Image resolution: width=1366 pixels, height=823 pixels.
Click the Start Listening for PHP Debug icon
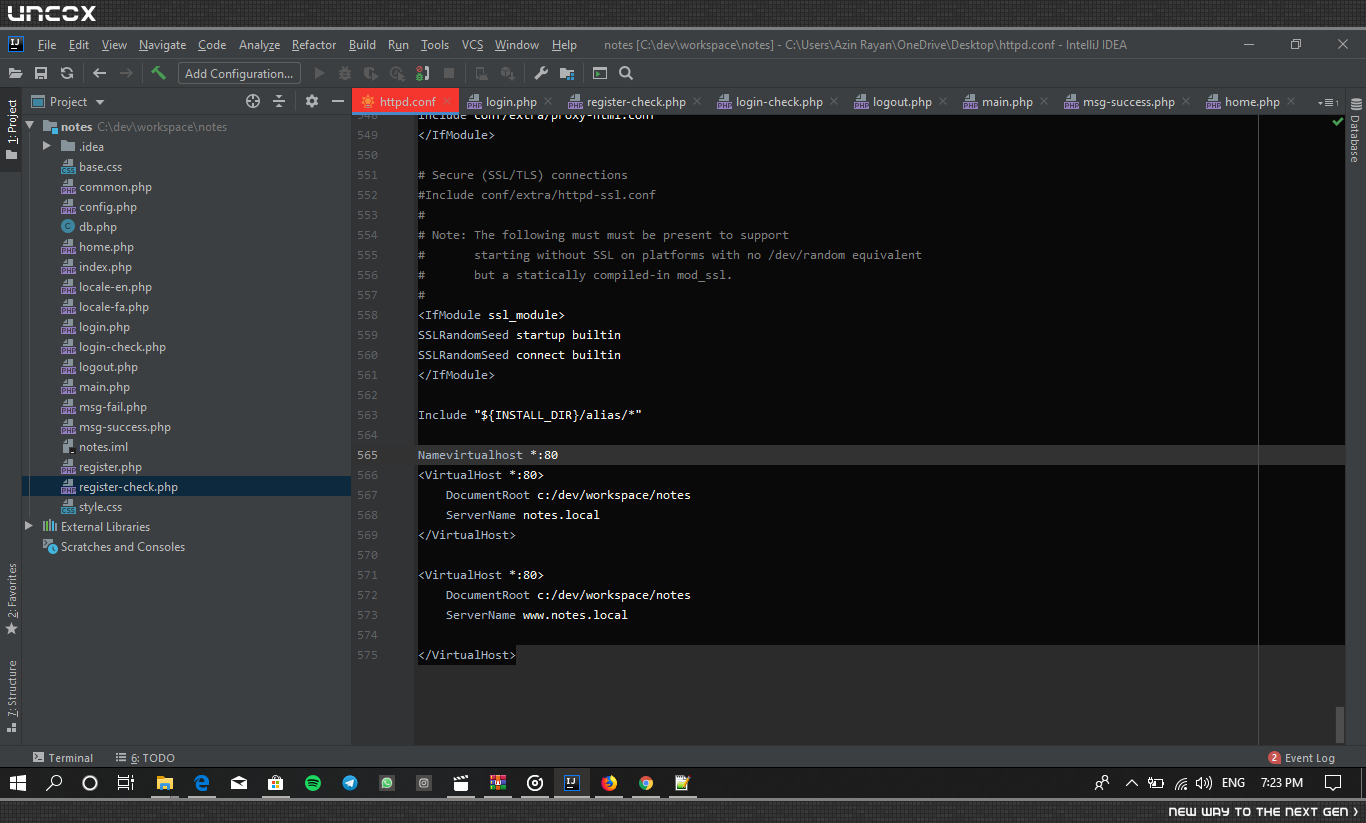click(x=423, y=73)
